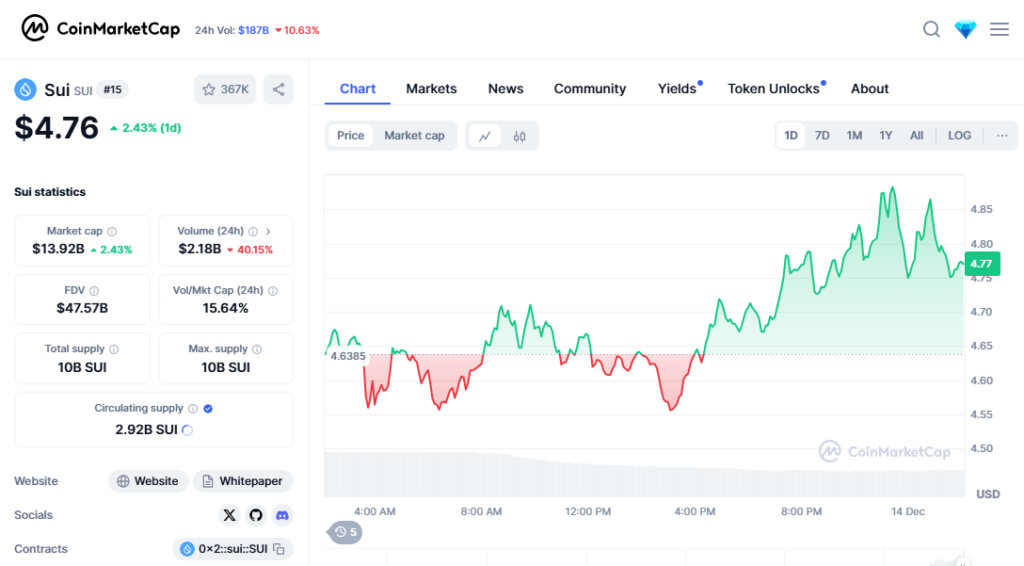Click the 15.64% Vol/Mkt Cap value
The height and width of the screenshot is (566, 1024).
click(225, 308)
